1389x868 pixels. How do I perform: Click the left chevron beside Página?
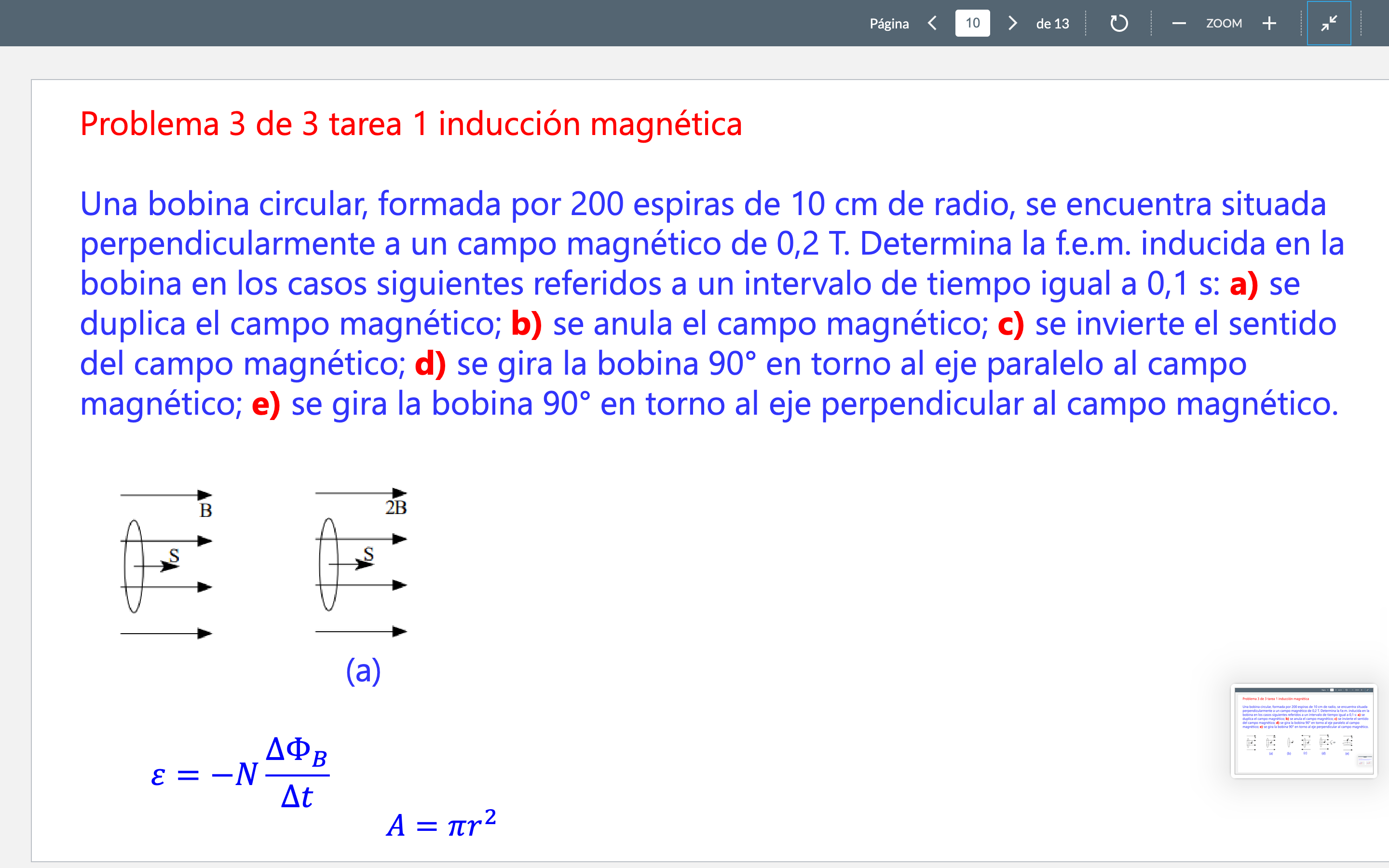(x=933, y=24)
